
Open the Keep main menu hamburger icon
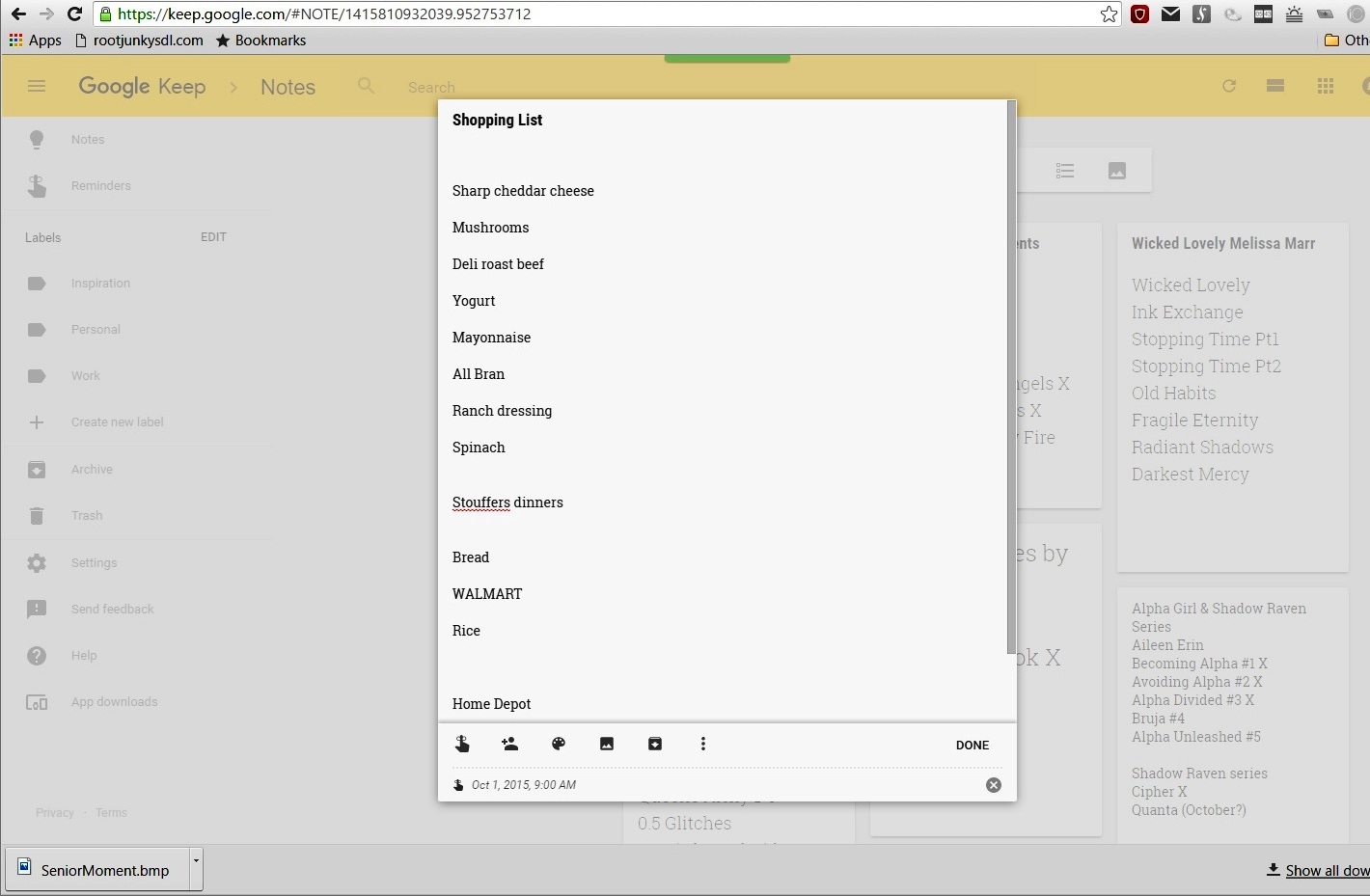[37, 86]
